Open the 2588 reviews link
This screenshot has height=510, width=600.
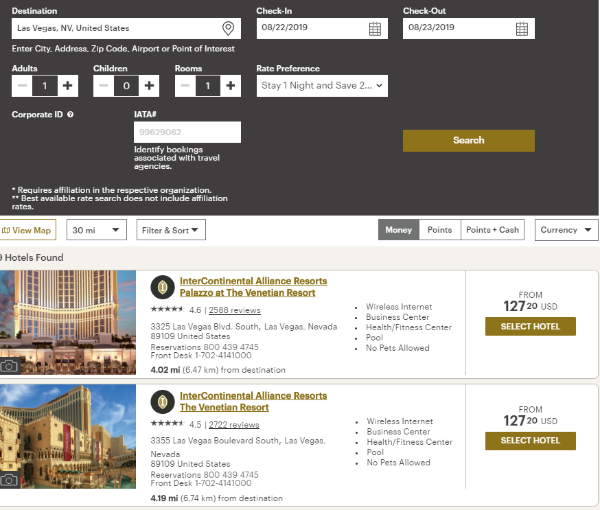(235, 310)
